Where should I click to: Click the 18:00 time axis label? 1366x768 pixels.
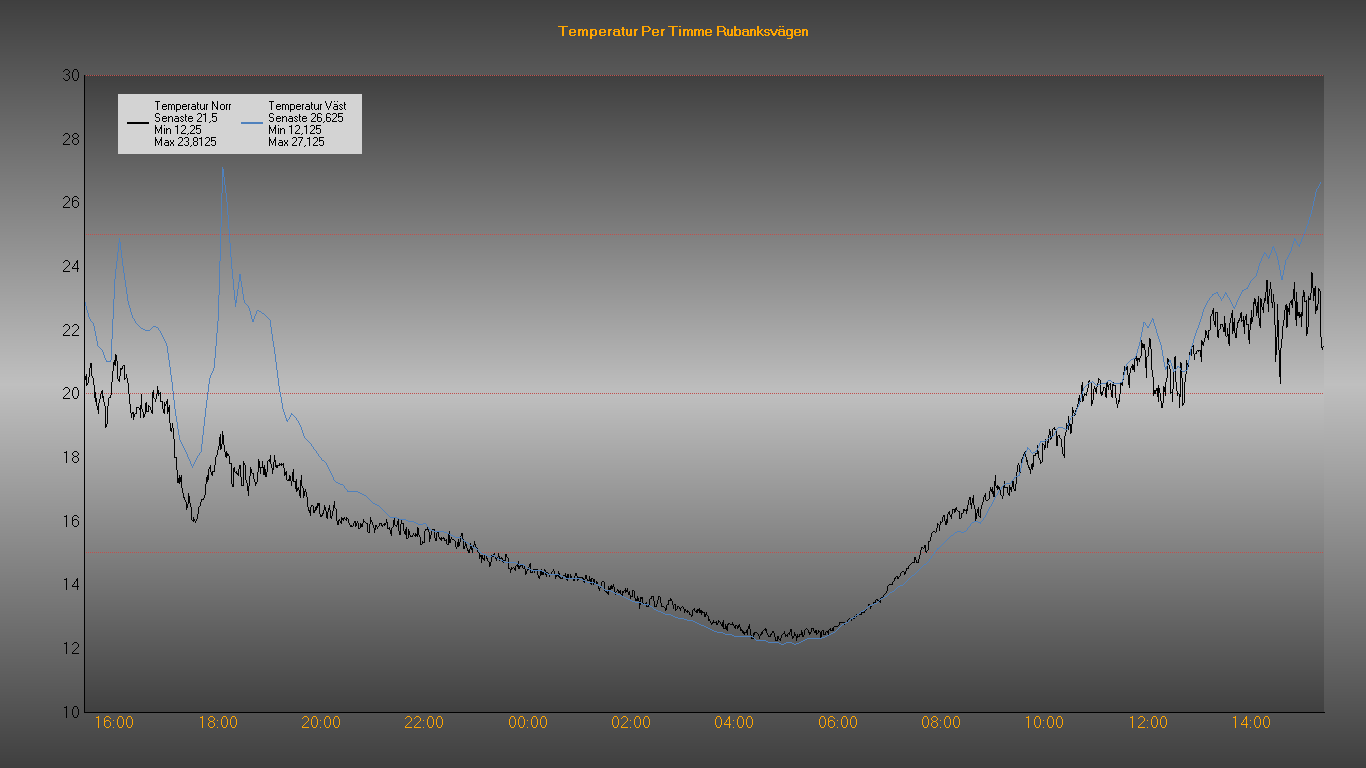click(218, 723)
